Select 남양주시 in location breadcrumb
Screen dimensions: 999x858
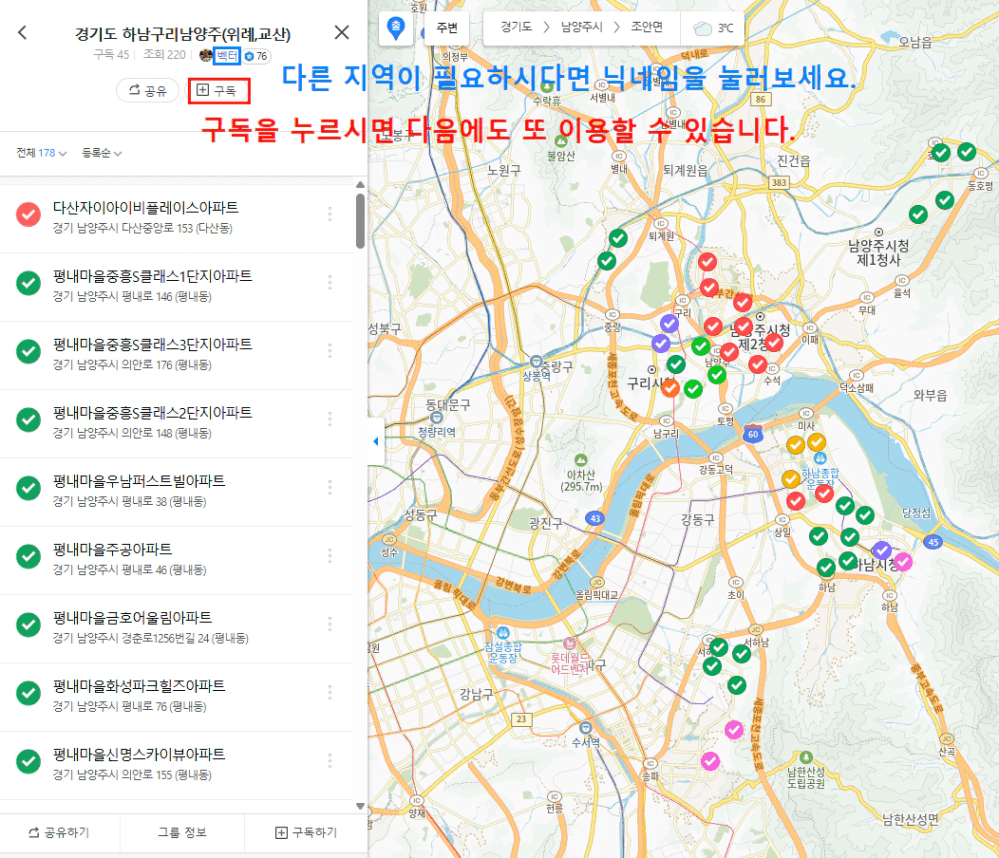(x=582, y=27)
